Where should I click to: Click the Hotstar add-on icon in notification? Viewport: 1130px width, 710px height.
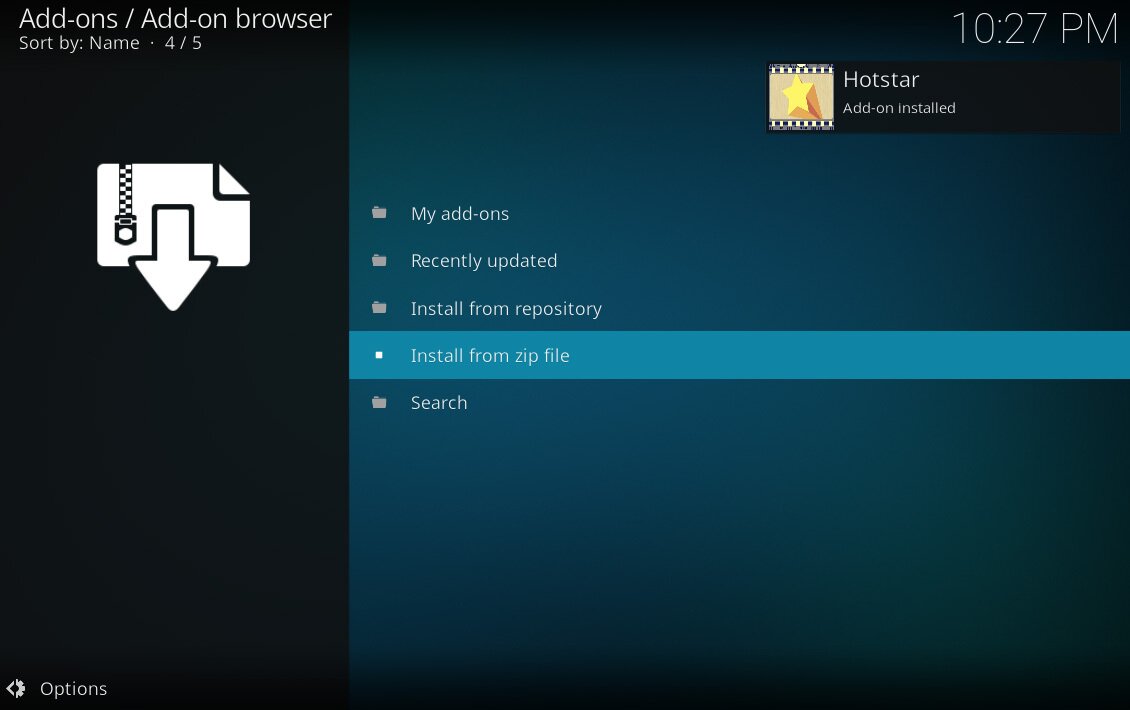801,97
